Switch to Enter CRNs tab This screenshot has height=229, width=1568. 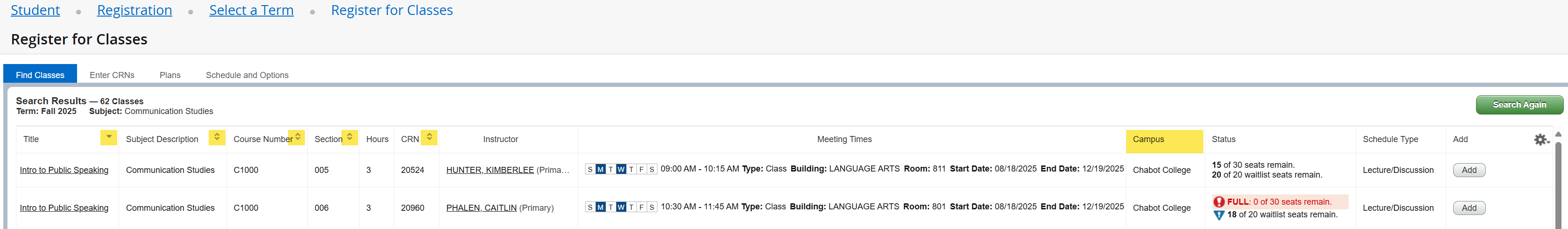[x=112, y=75]
